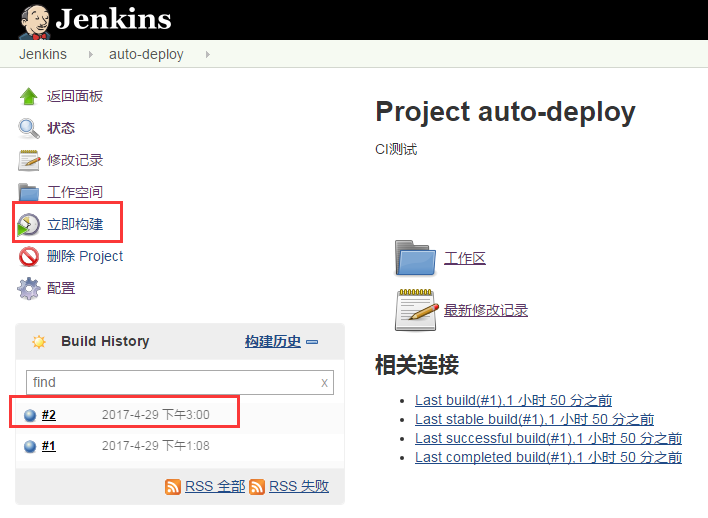Open the 最新修改记录 link

coord(486,310)
